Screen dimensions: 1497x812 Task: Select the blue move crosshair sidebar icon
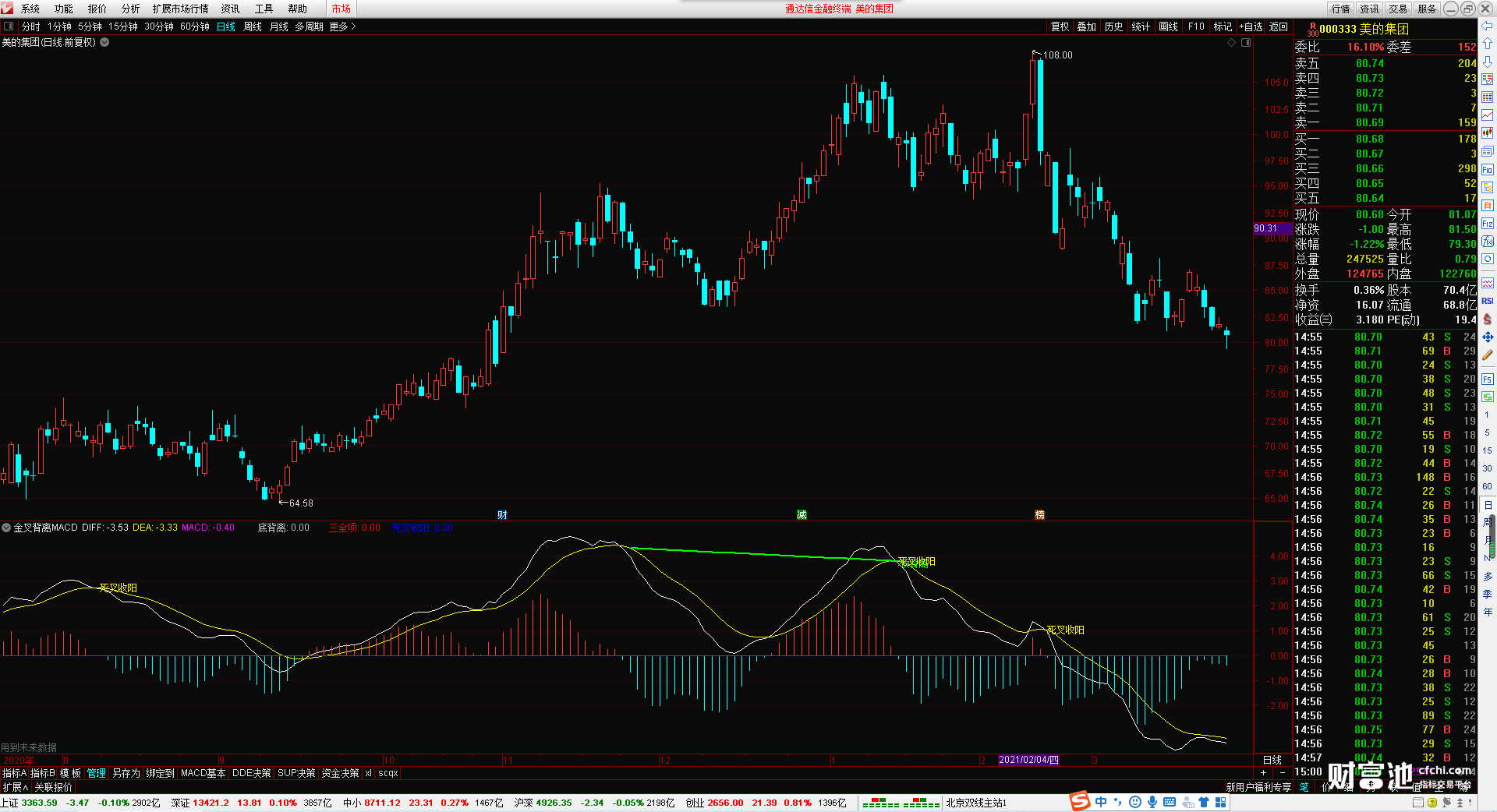(1488, 337)
